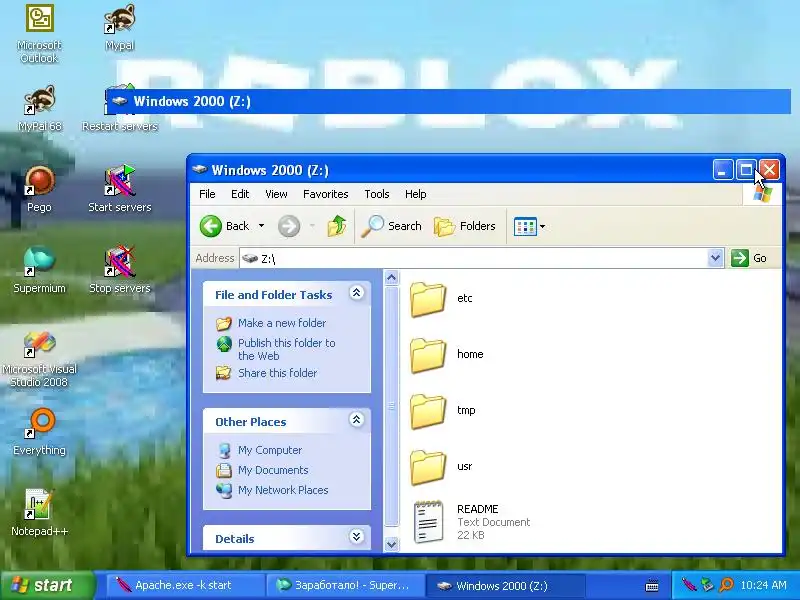This screenshot has height=600, width=800.
Task: Collapse File and Folder Tasks panel
Action: point(356,293)
